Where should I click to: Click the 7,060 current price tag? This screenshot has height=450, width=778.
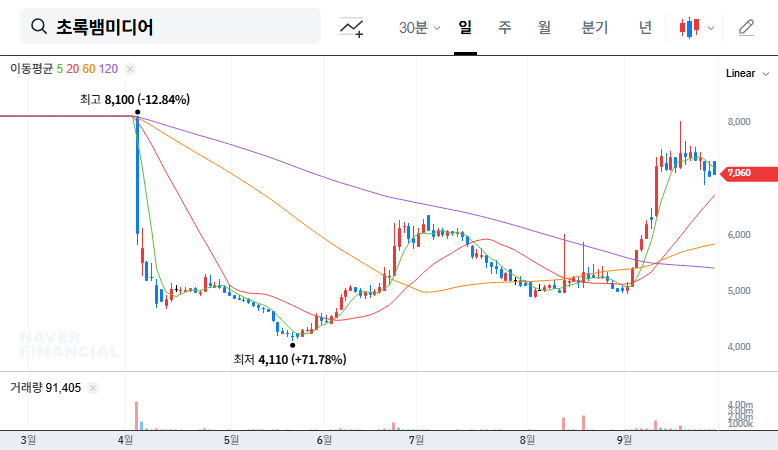[x=751, y=173]
